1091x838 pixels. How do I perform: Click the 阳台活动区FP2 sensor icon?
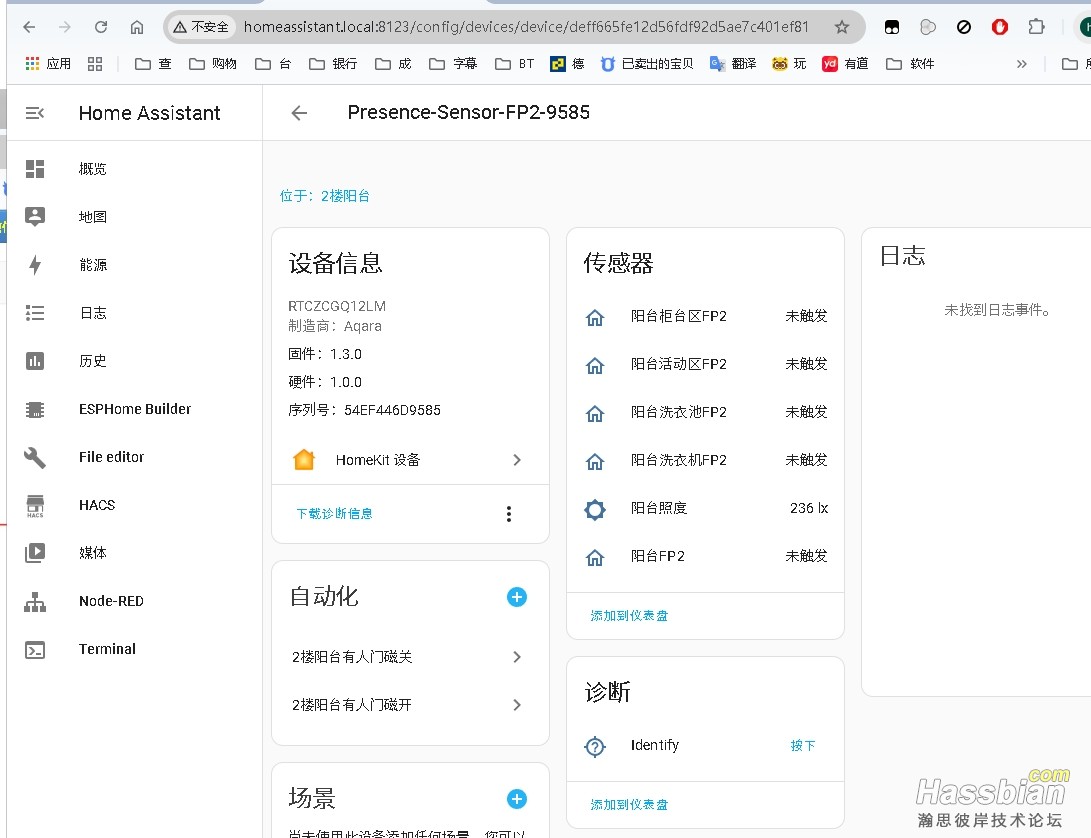(595, 365)
